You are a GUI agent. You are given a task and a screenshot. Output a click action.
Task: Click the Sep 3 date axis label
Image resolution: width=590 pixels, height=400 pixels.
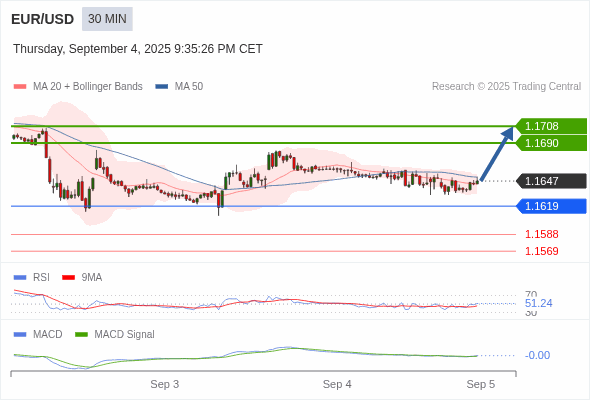[165, 384]
